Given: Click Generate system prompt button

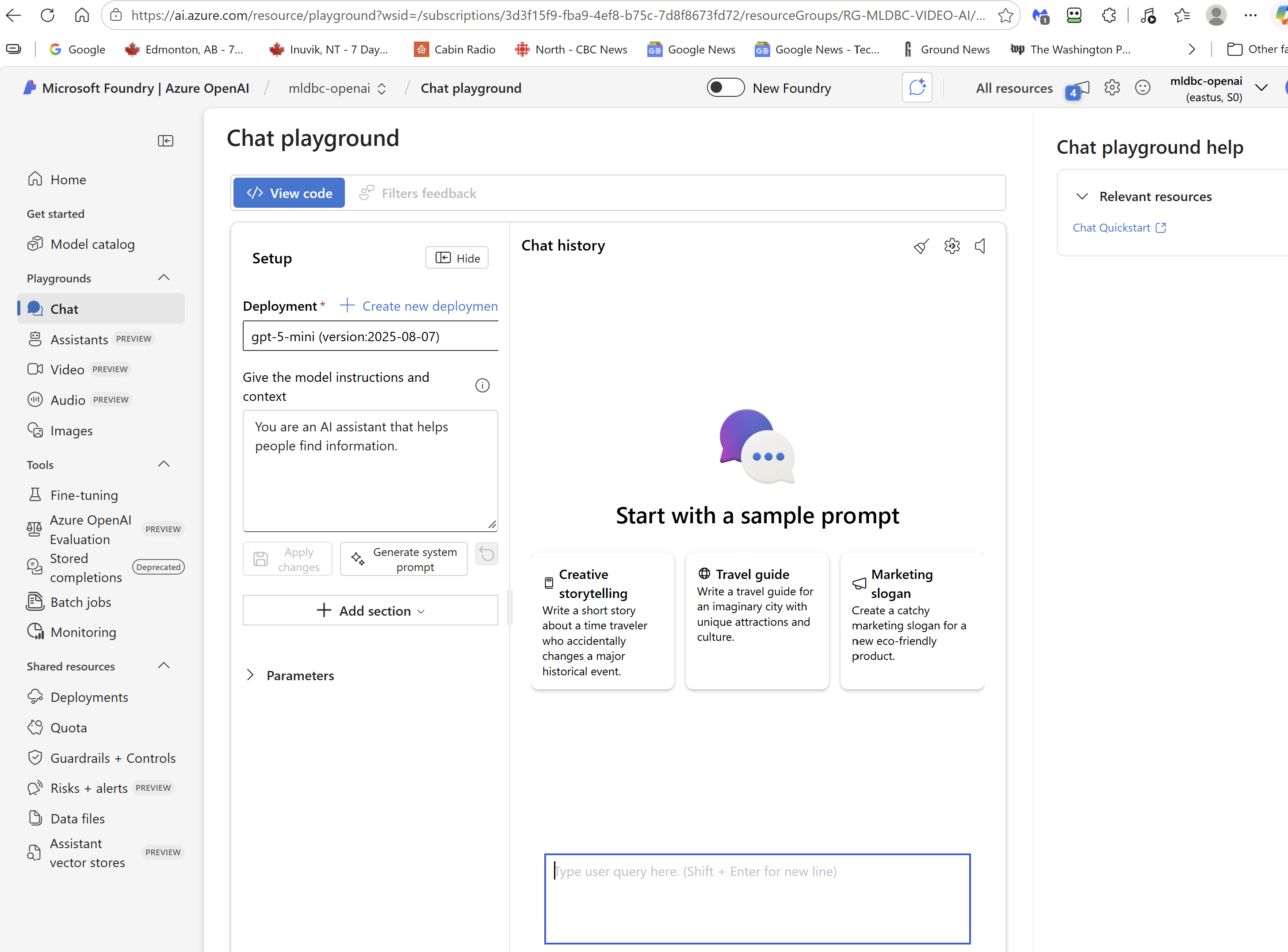Looking at the screenshot, I should (x=404, y=559).
